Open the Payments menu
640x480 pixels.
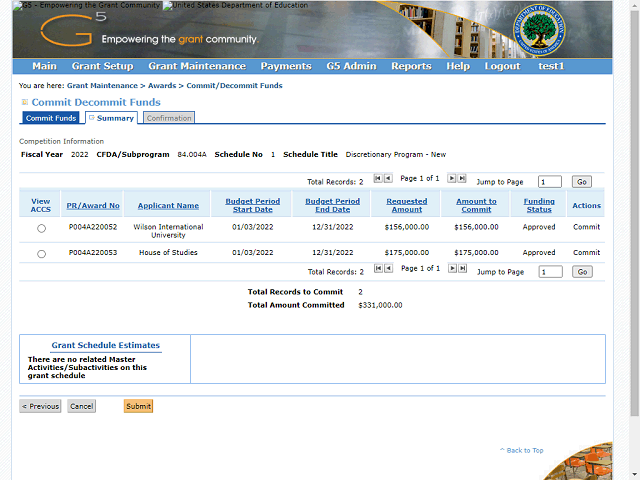[x=285, y=66]
